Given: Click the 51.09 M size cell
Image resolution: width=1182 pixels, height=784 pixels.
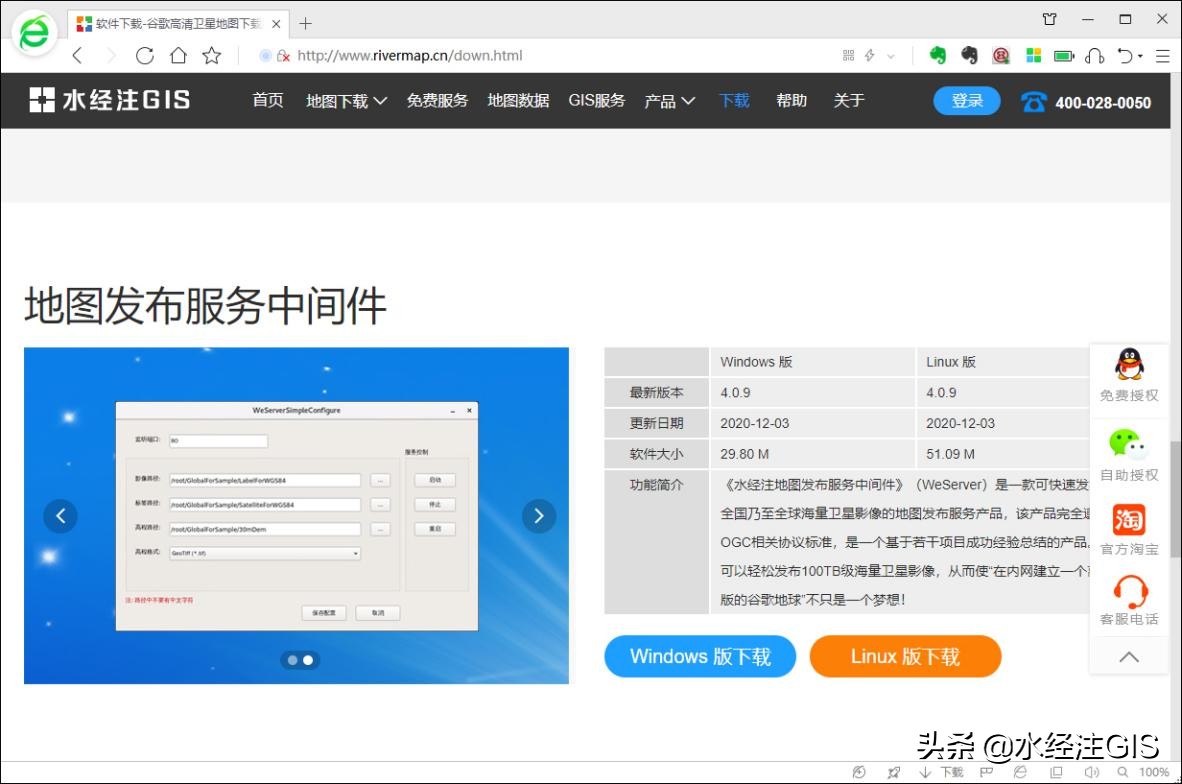Looking at the screenshot, I should [x=1003, y=454].
